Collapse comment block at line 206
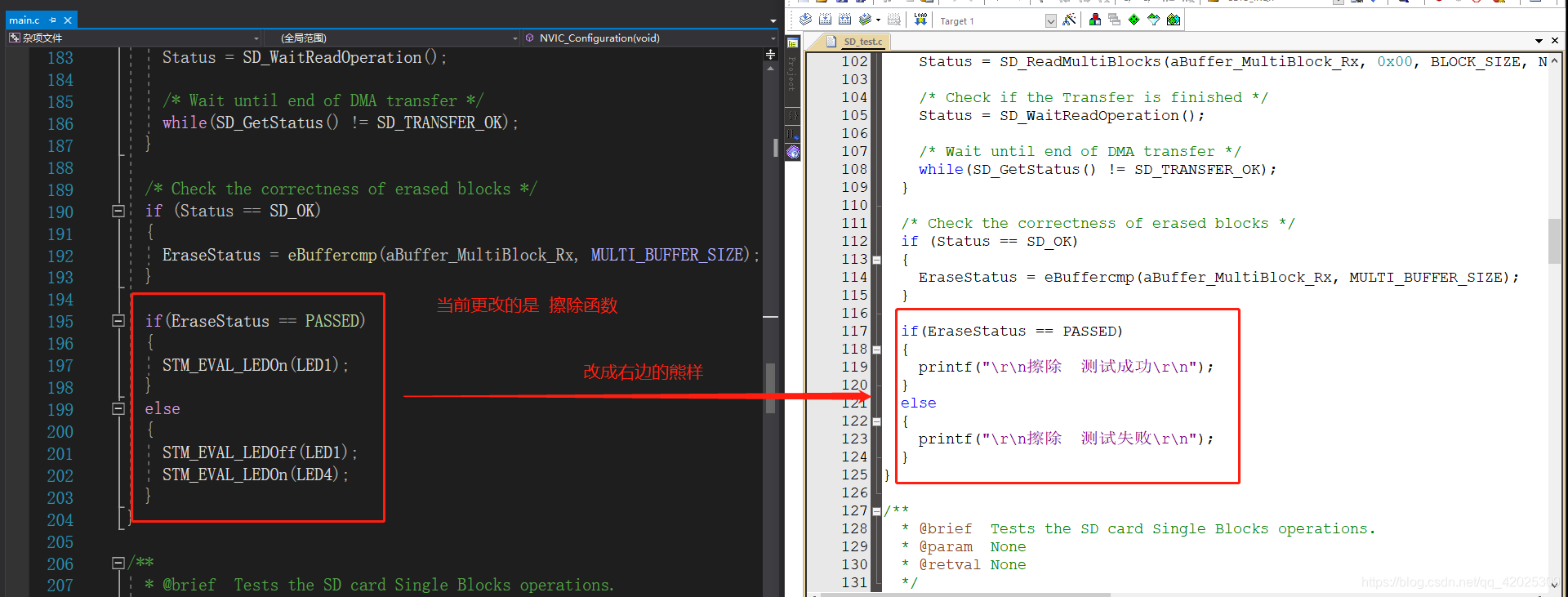This screenshot has width=1568, height=597. [x=118, y=563]
